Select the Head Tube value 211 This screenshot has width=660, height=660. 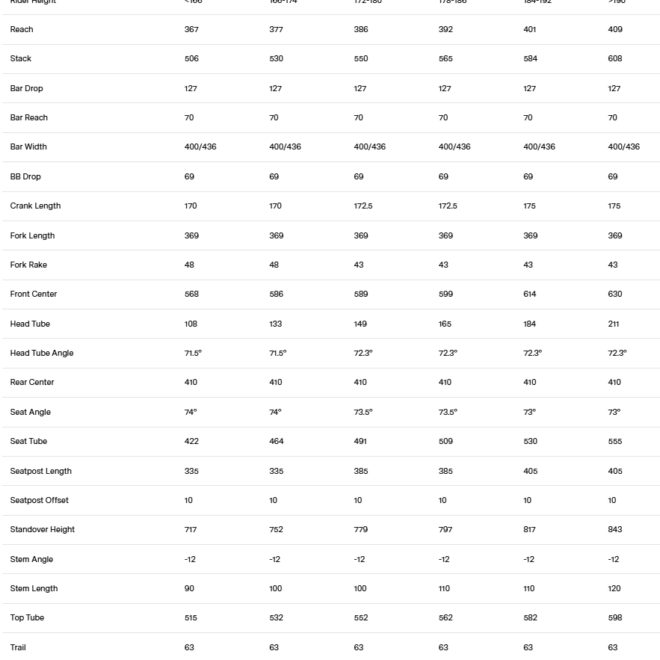614,324
